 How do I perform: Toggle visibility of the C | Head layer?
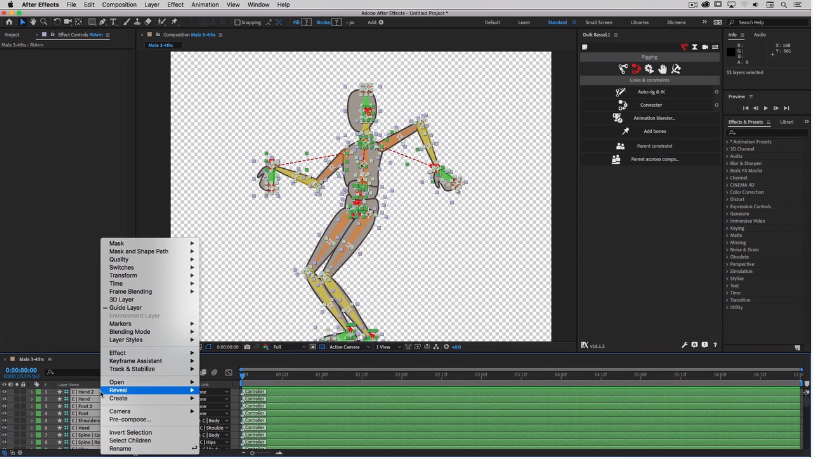point(4,428)
